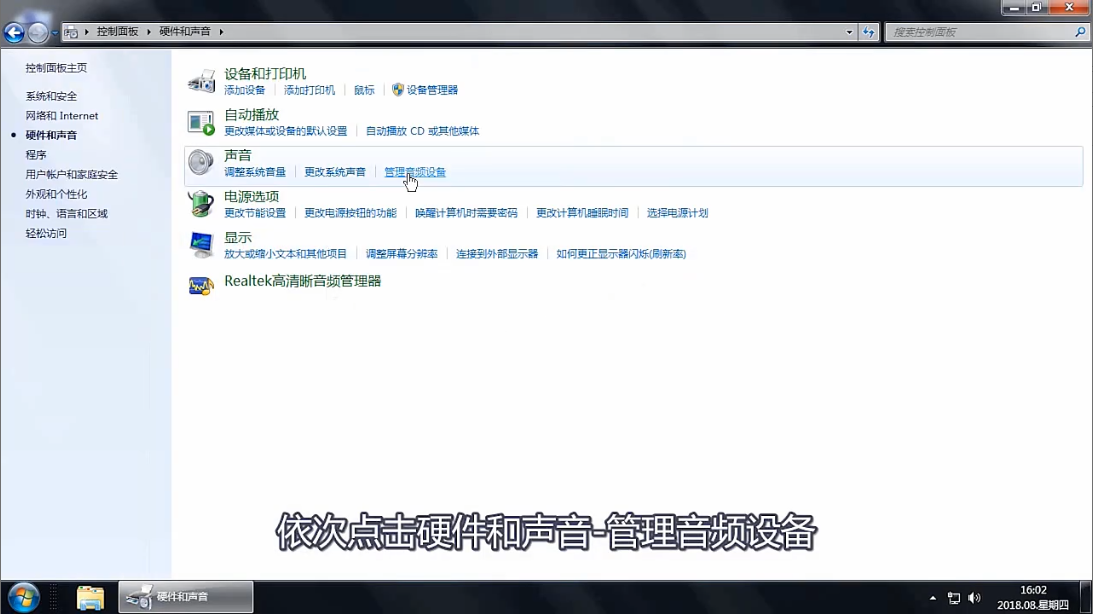The width and height of the screenshot is (1093, 614).
Task: Select 硬件和声音 in the sidebar
Action: pyautogui.click(x=52, y=135)
